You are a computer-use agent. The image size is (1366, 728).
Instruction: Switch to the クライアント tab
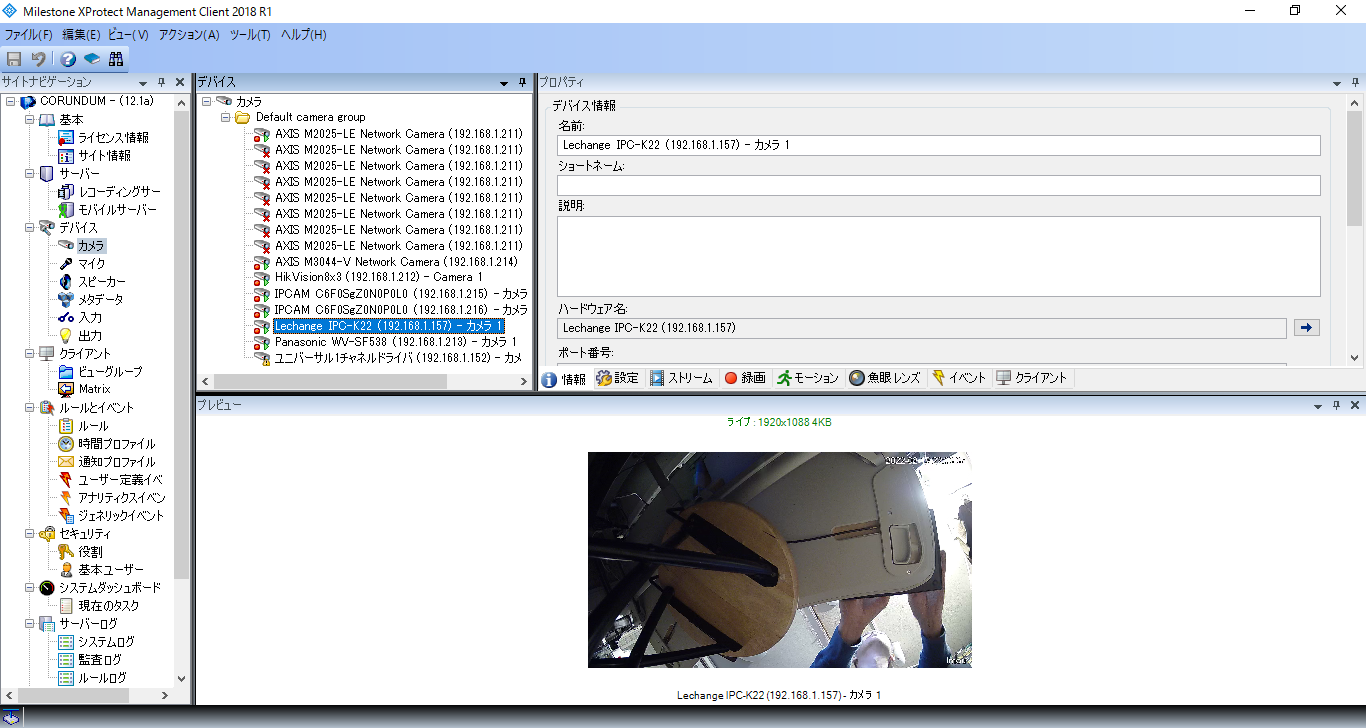(1033, 378)
